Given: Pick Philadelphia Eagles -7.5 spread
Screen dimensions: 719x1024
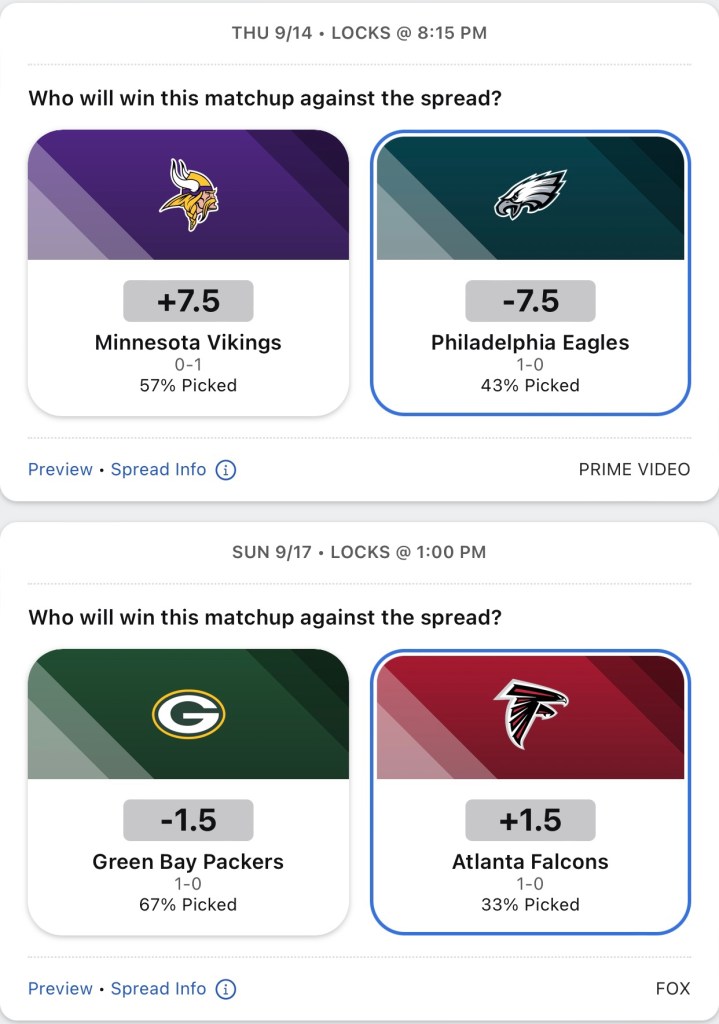Looking at the screenshot, I should [x=530, y=301].
